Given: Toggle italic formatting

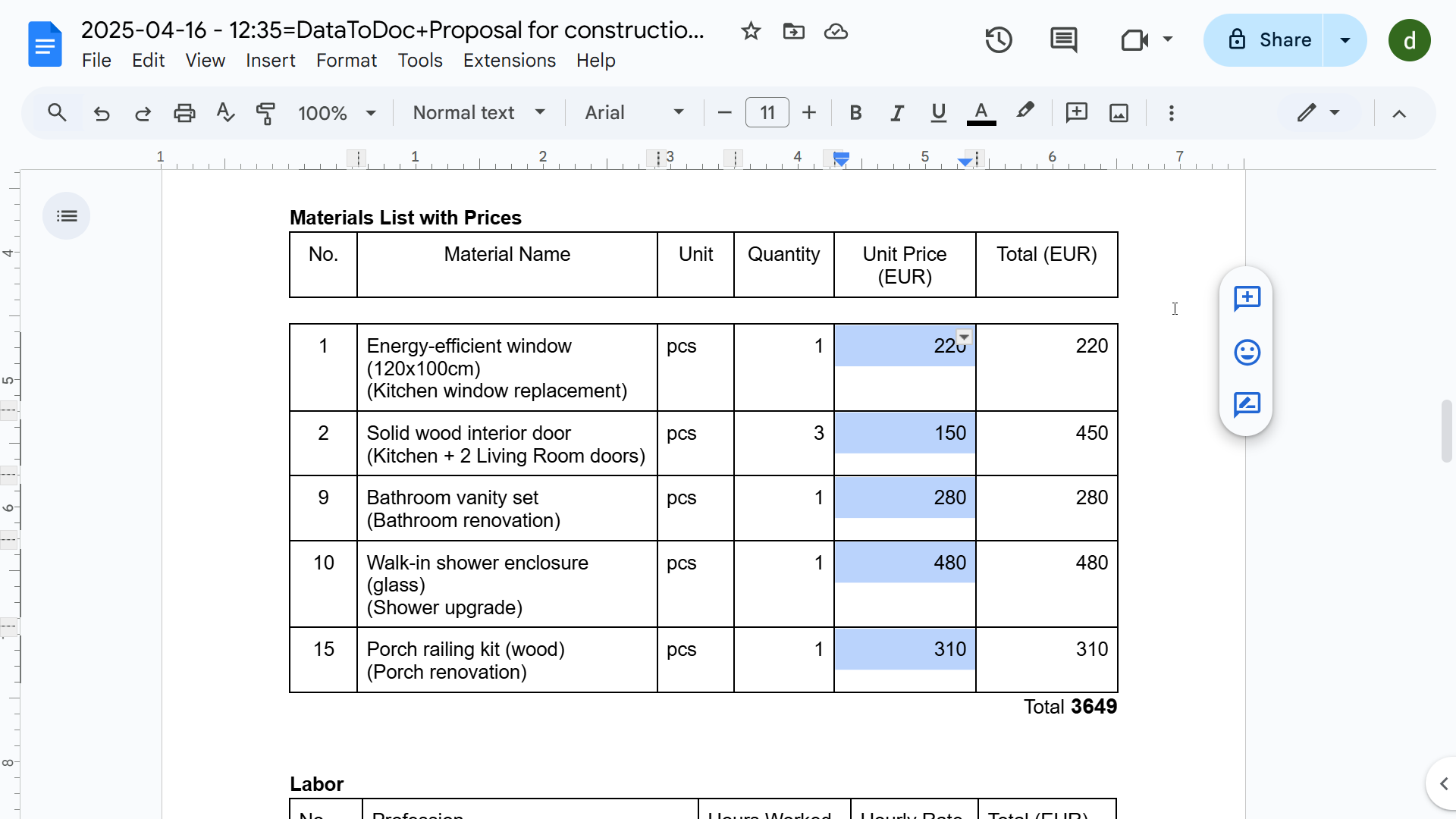Looking at the screenshot, I should tap(897, 113).
